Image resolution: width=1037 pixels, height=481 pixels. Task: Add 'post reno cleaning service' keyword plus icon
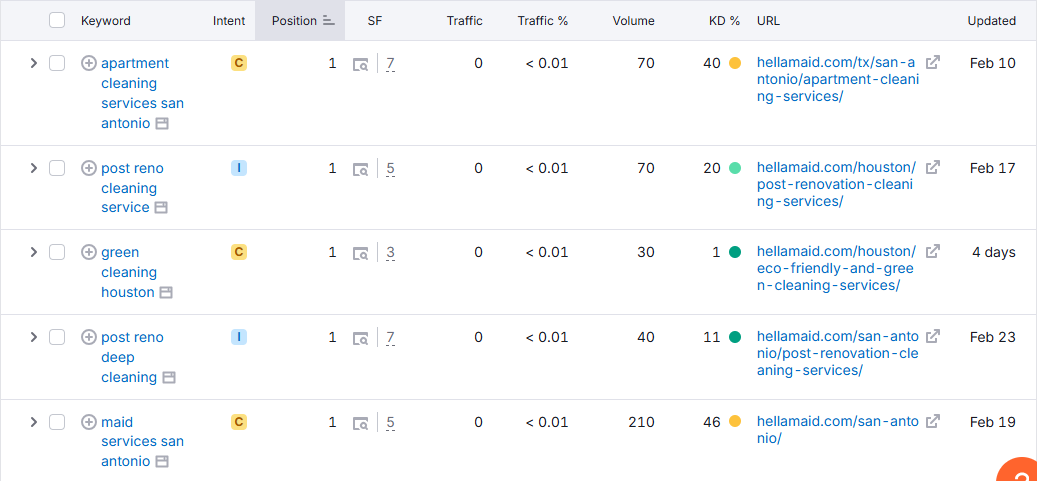click(89, 169)
